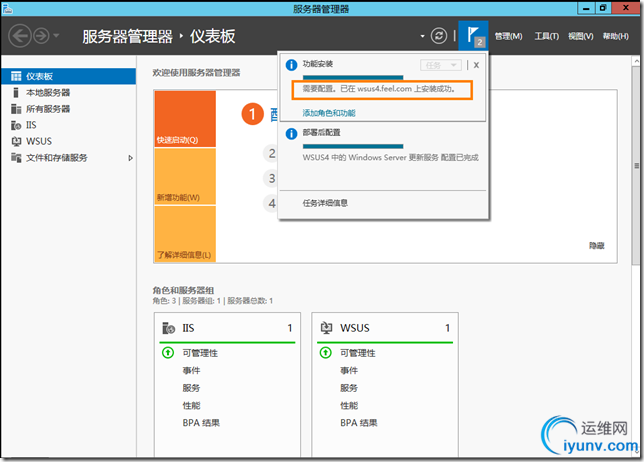The image size is (644, 462).
Task: Click the green 可管理性 icon in IIS tile
Action: [x=168, y=352]
